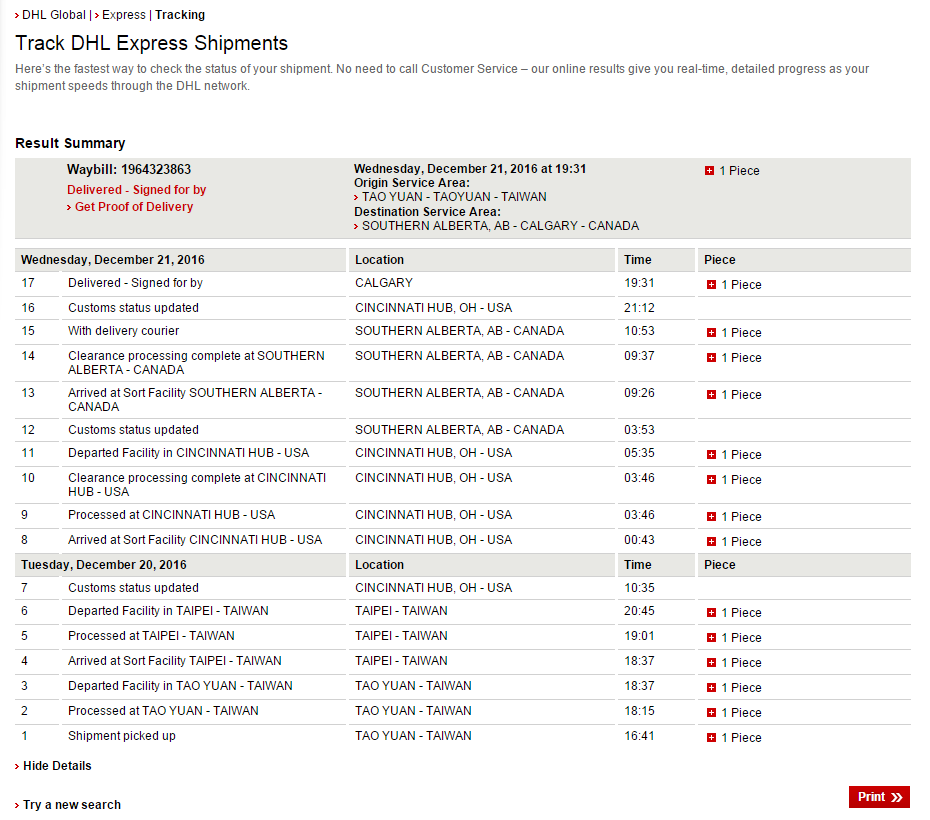Click the Tuesday, December 20, 2016 table header

(x=104, y=565)
